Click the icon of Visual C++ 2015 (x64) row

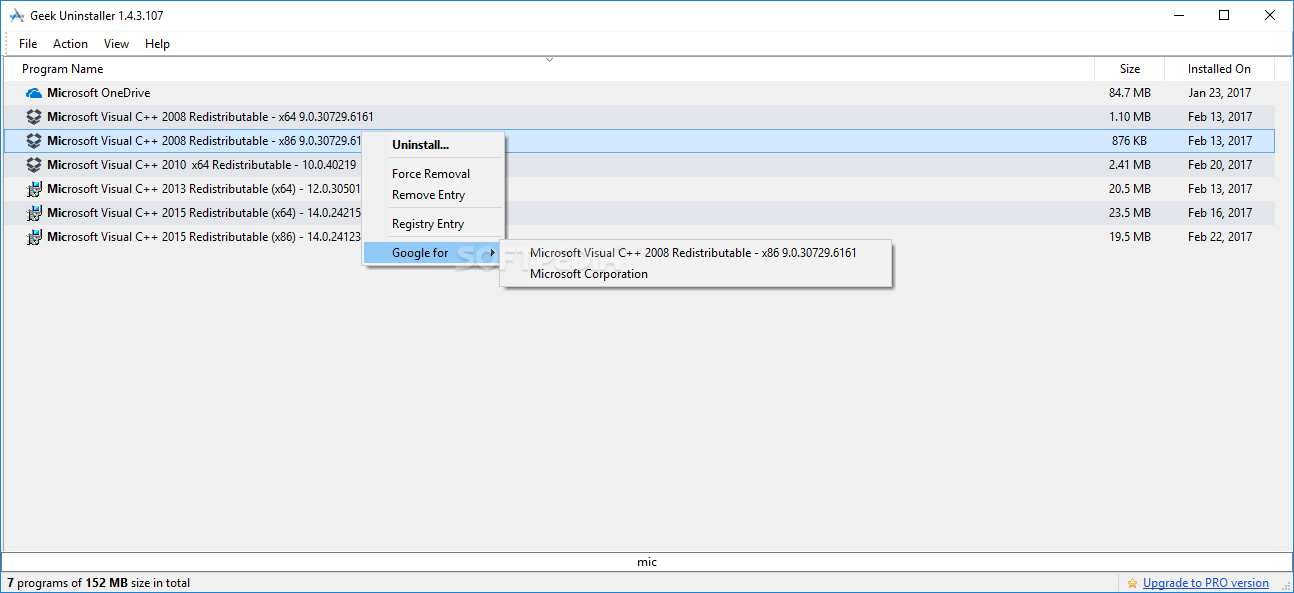tap(34, 213)
